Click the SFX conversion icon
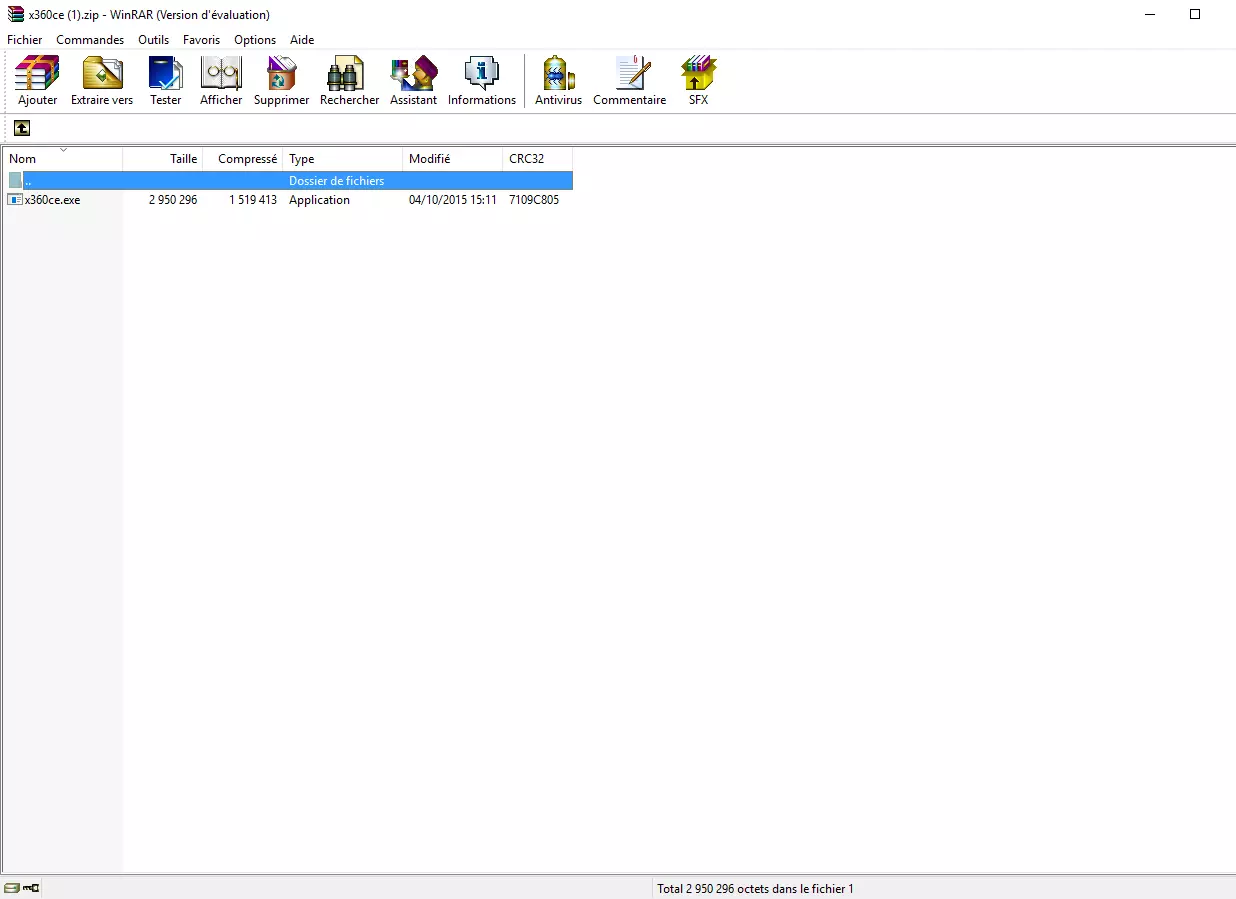The width and height of the screenshot is (1236, 899). coord(698,73)
